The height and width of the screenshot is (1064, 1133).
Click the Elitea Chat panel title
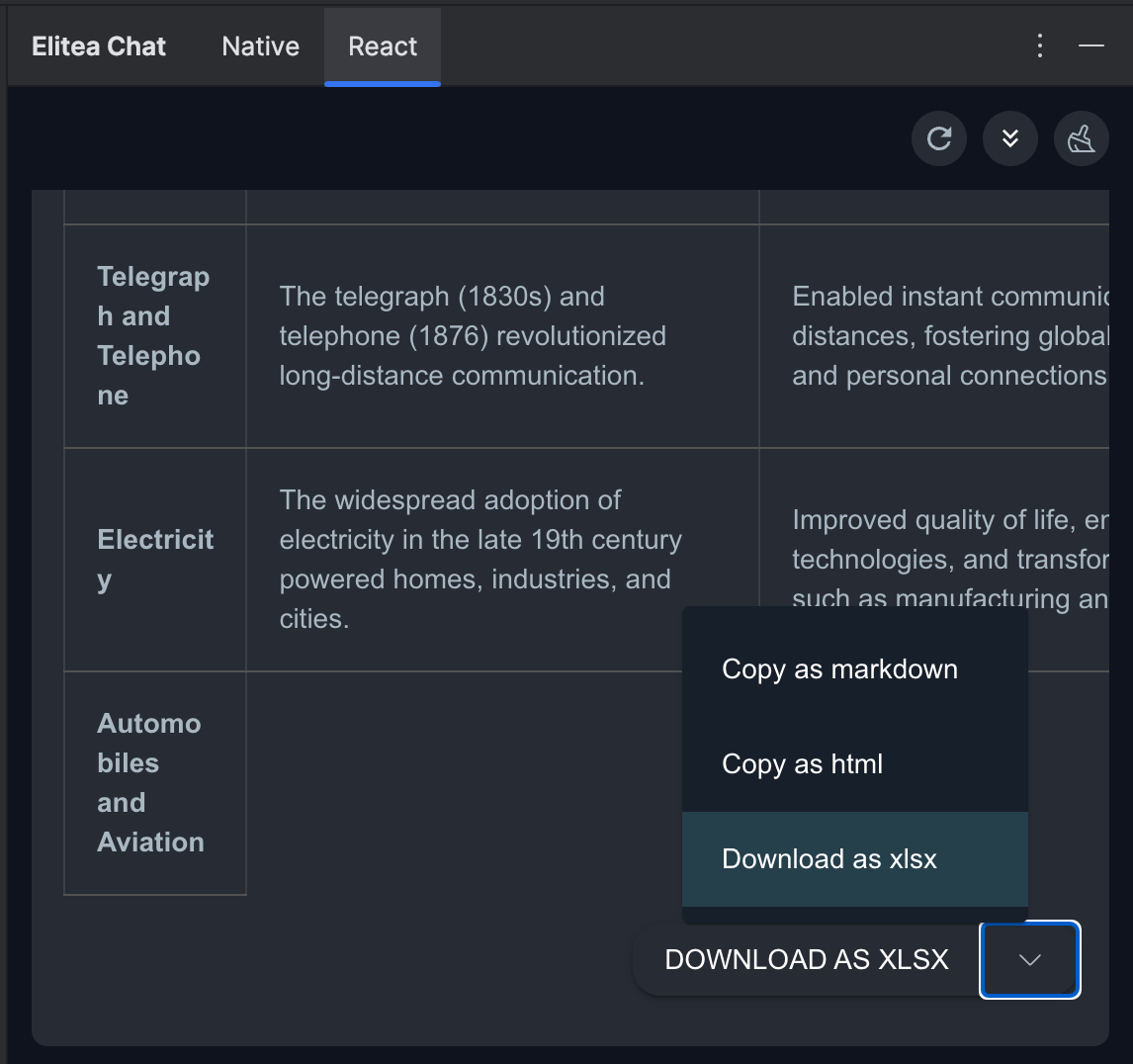[x=99, y=46]
